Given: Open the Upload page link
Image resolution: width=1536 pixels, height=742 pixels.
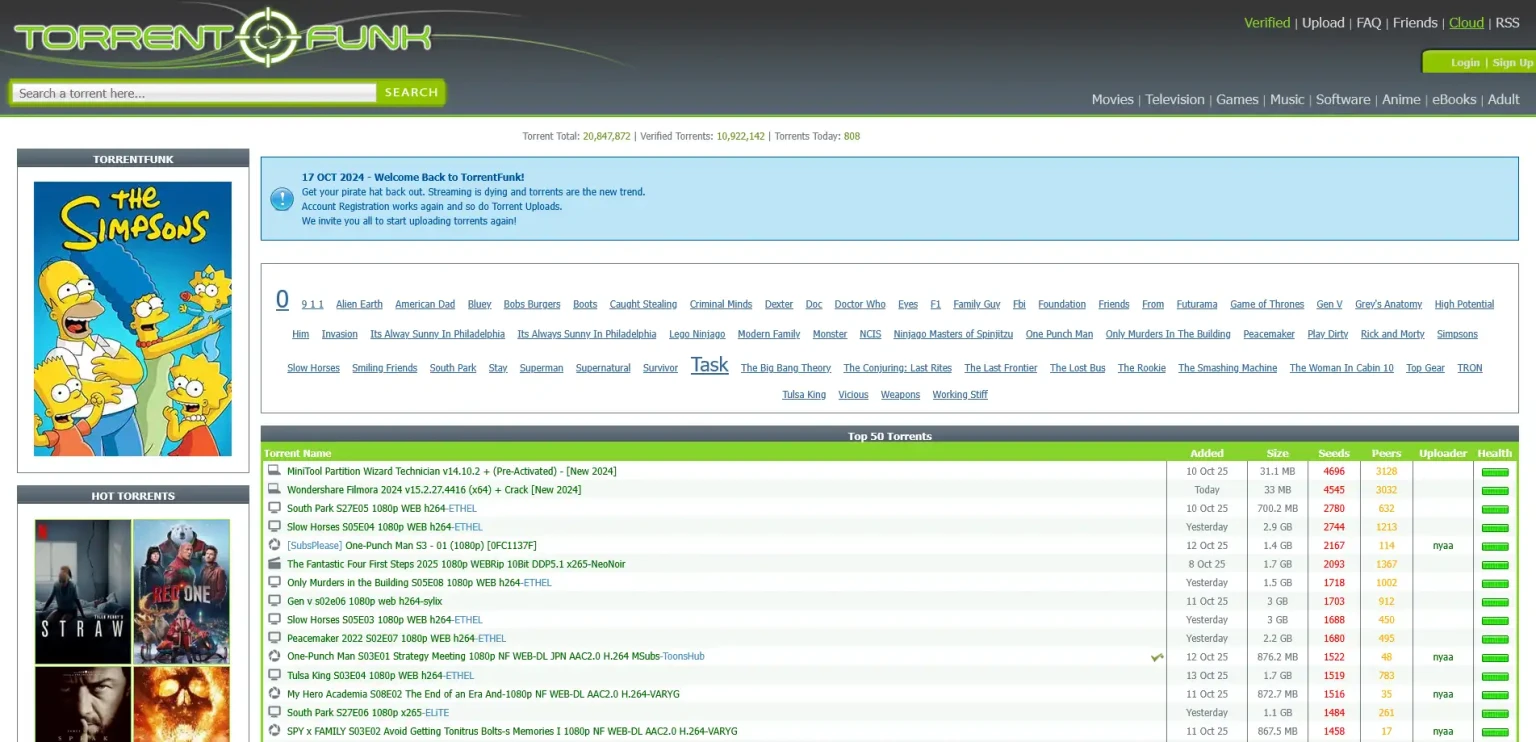Looking at the screenshot, I should pos(1323,22).
